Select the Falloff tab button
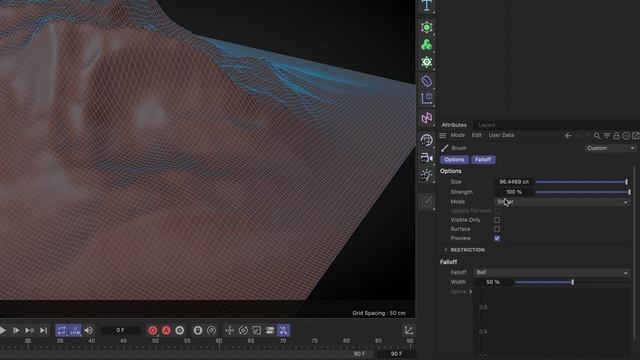640x360 pixels. (483, 160)
